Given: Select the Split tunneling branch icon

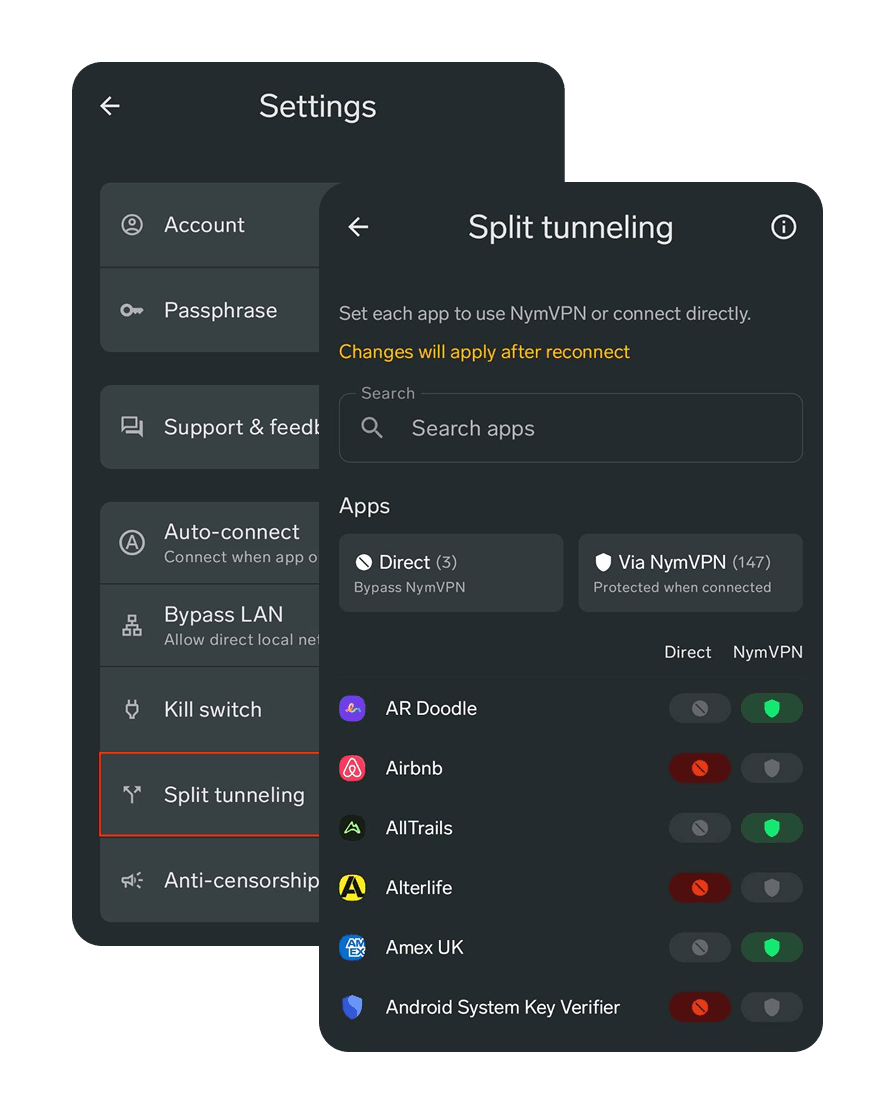Looking at the screenshot, I should [x=131, y=795].
